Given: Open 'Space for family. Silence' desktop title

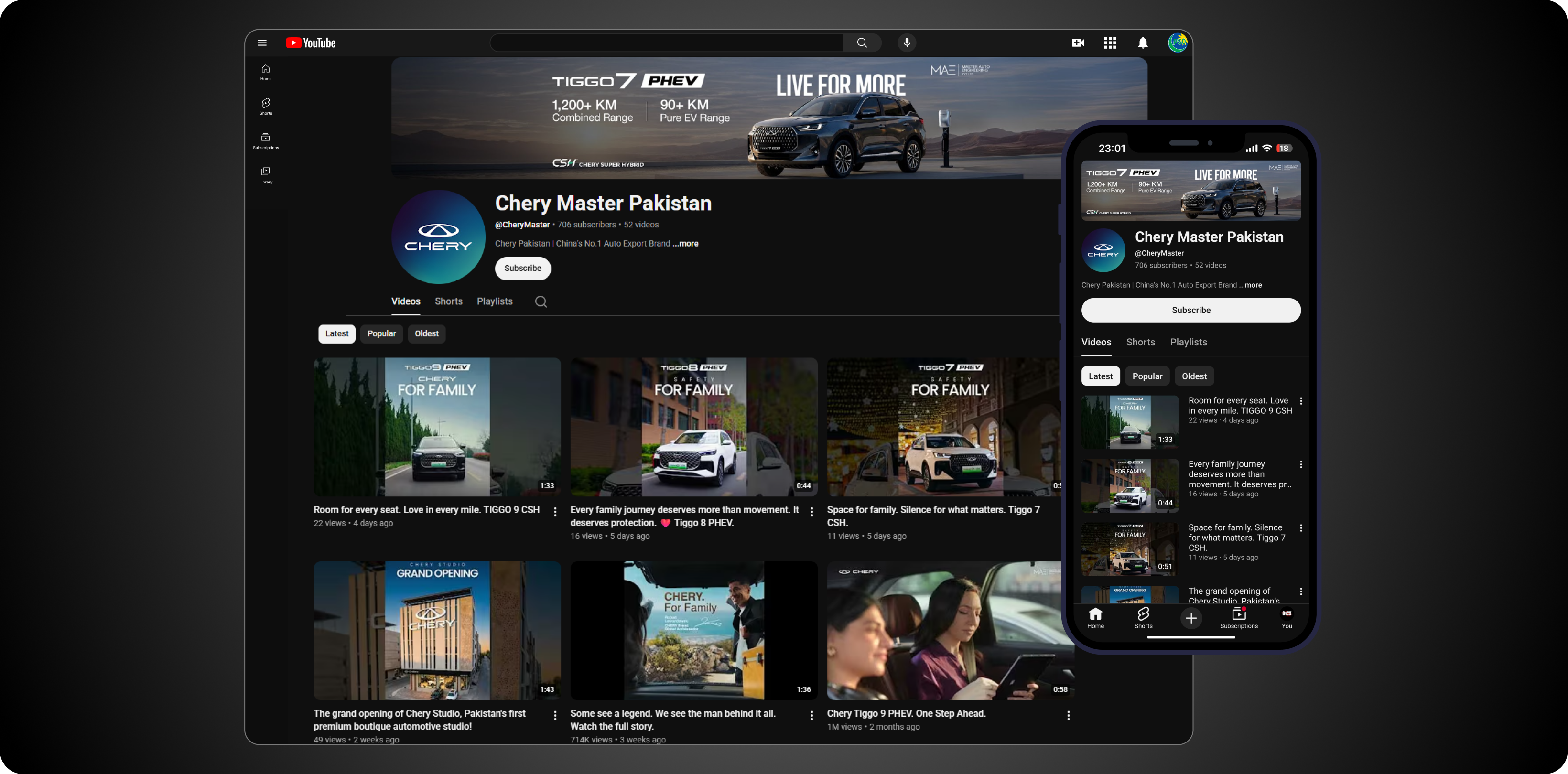Looking at the screenshot, I should [x=933, y=516].
